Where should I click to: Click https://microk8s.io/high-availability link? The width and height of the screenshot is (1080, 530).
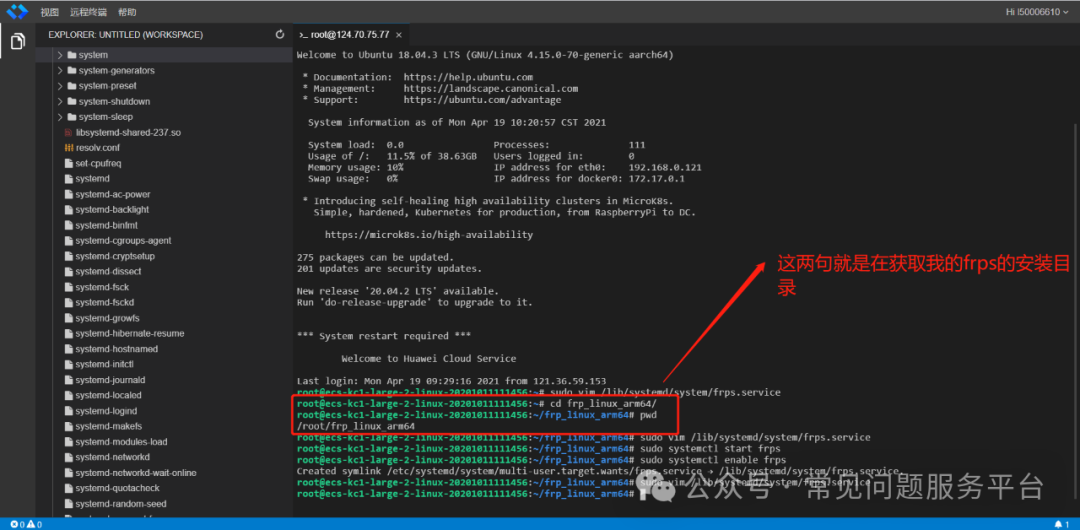pos(428,234)
